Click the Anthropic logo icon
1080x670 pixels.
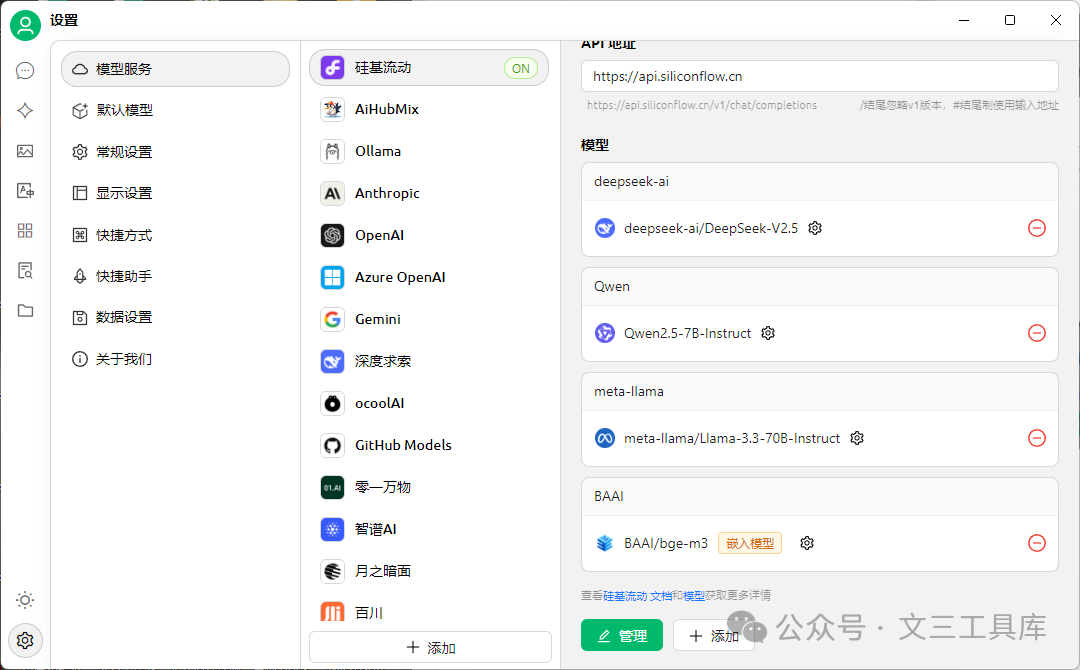point(333,193)
